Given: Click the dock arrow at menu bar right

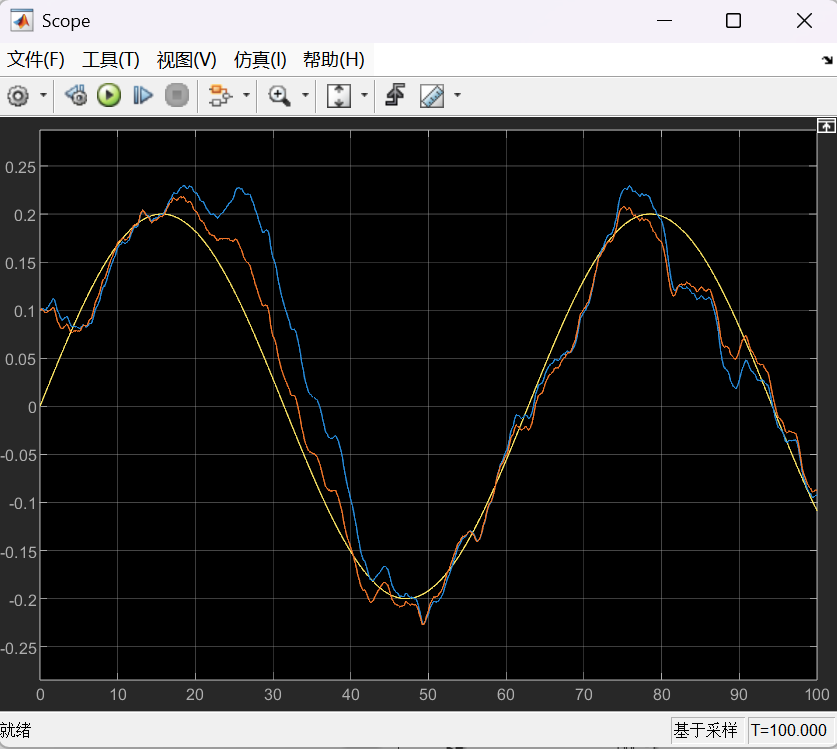Looking at the screenshot, I should (826, 61).
